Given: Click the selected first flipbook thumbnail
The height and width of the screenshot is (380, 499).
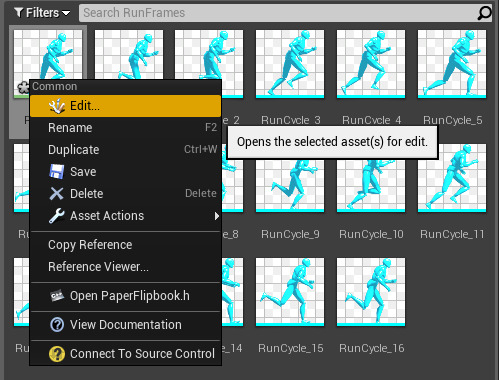Looking at the screenshot, I should (x=48, y=55).
